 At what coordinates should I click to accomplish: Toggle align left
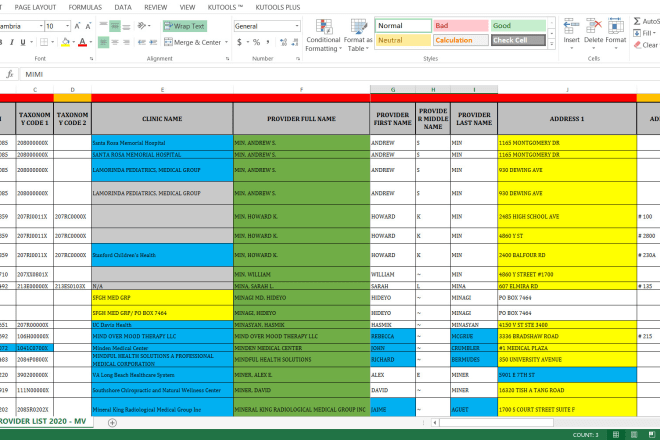[x=103, y=42]
